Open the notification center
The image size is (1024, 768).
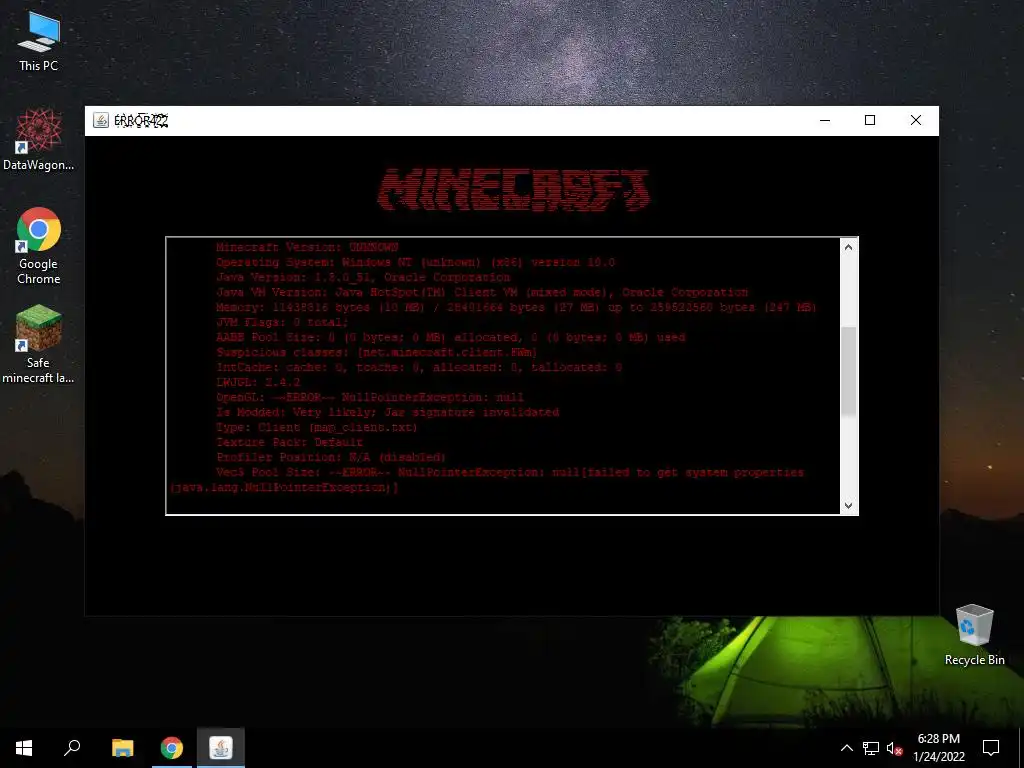(x=991, y=748)
